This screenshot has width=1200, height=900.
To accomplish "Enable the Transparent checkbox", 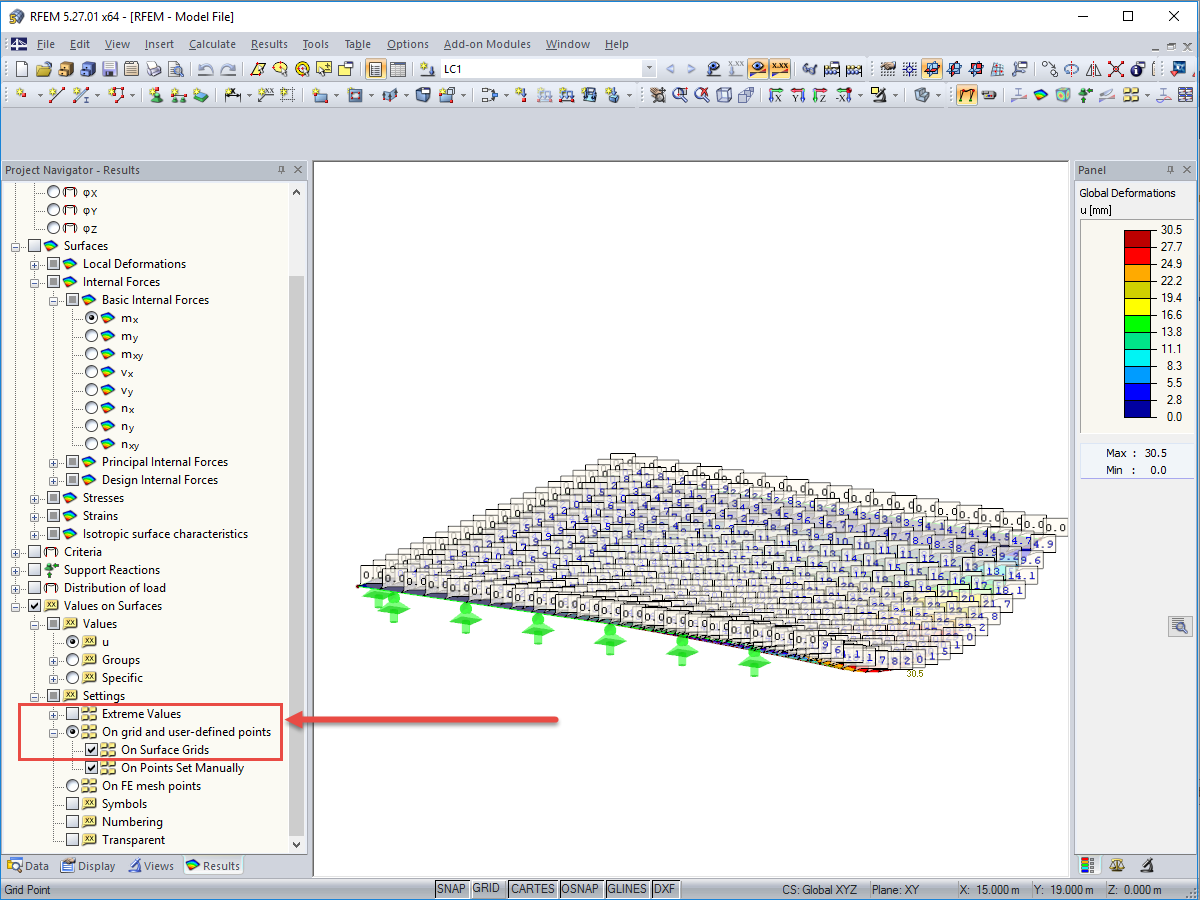I will [x=73, y=840].
